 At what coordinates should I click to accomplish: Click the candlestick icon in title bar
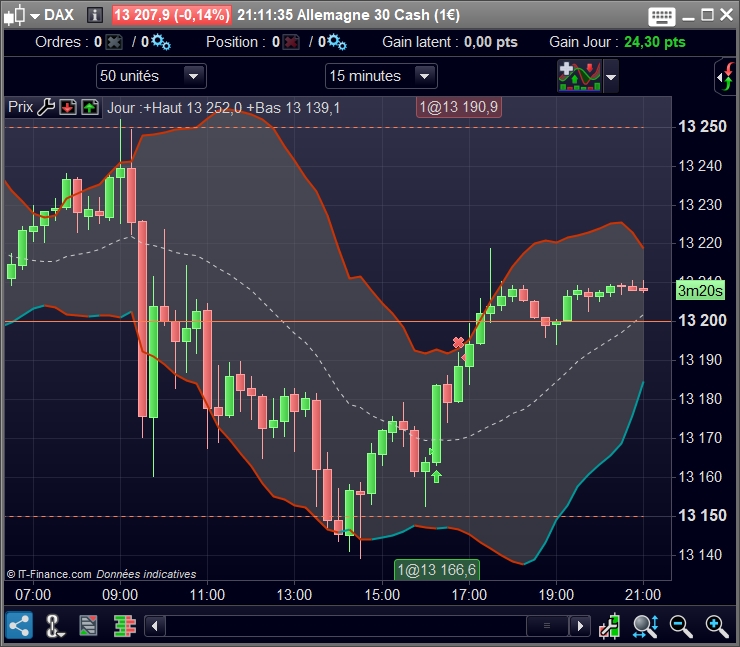tap(15, 15)
